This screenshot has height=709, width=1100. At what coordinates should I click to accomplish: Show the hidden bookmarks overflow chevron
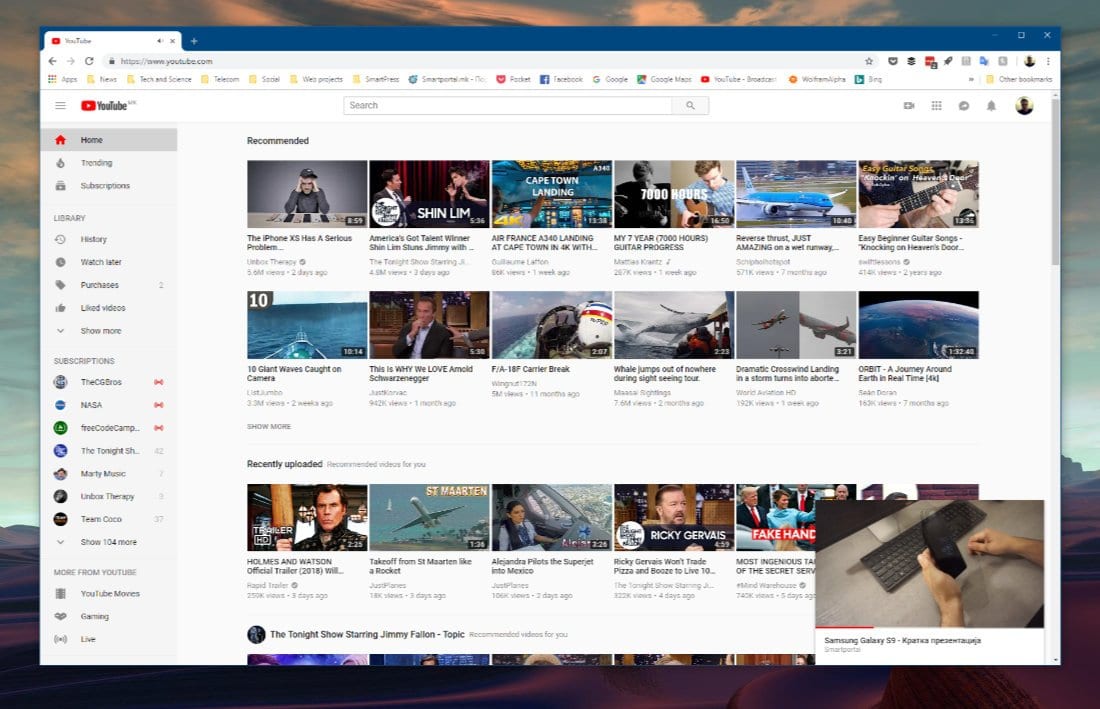point(971,79)
